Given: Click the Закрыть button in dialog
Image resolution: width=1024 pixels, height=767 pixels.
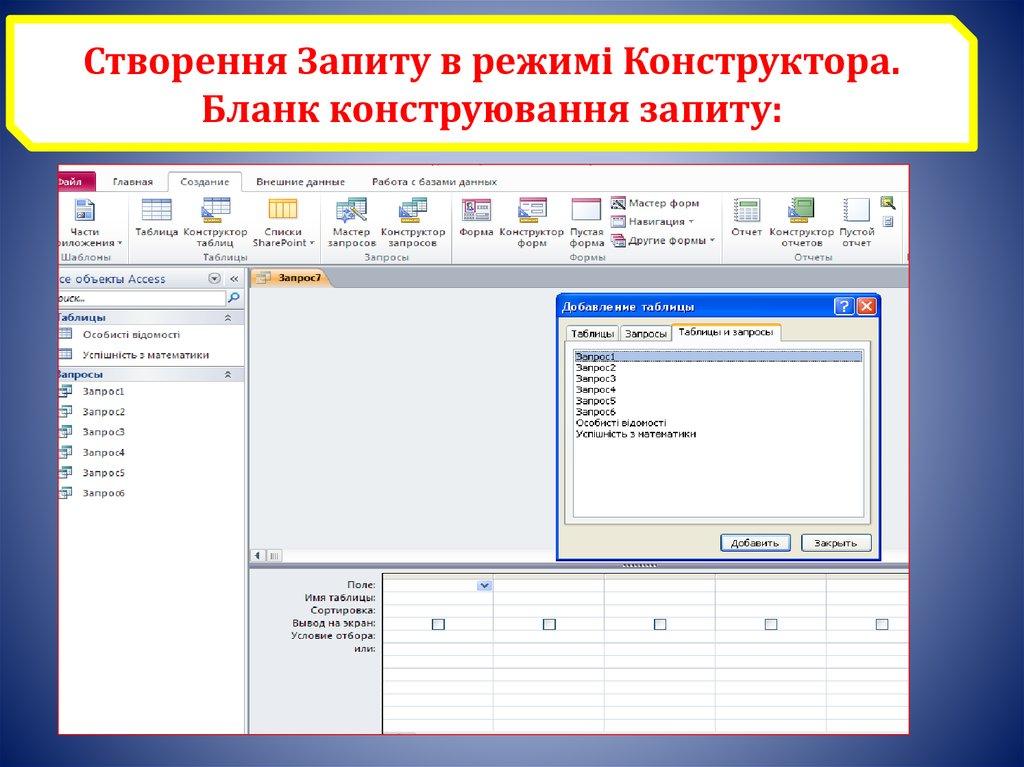Looking at the screenshot, I should [x=835, y=543].
